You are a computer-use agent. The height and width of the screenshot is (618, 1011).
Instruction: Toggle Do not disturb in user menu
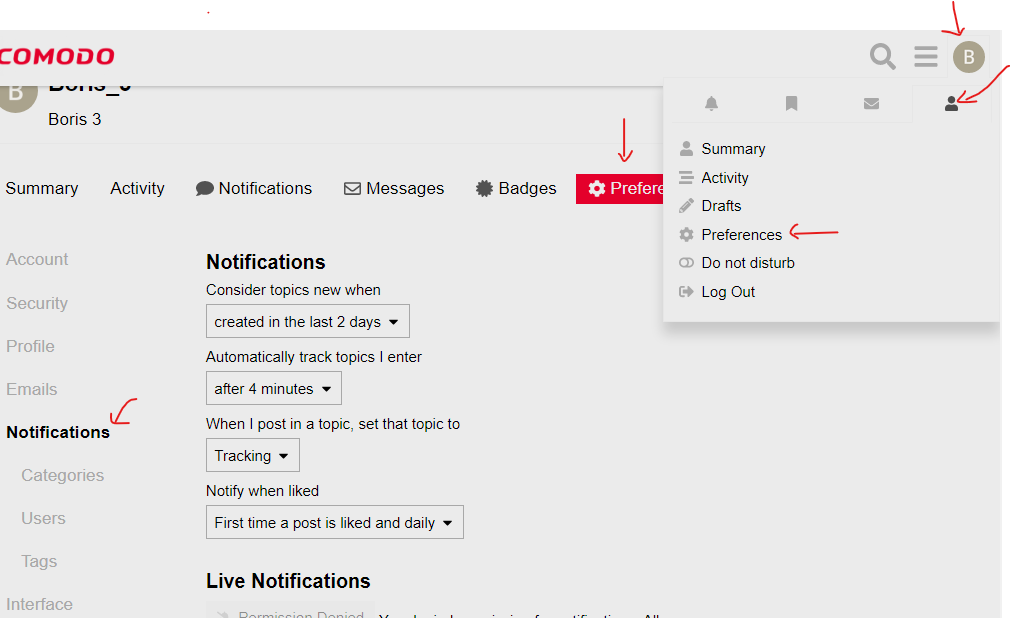747,263
